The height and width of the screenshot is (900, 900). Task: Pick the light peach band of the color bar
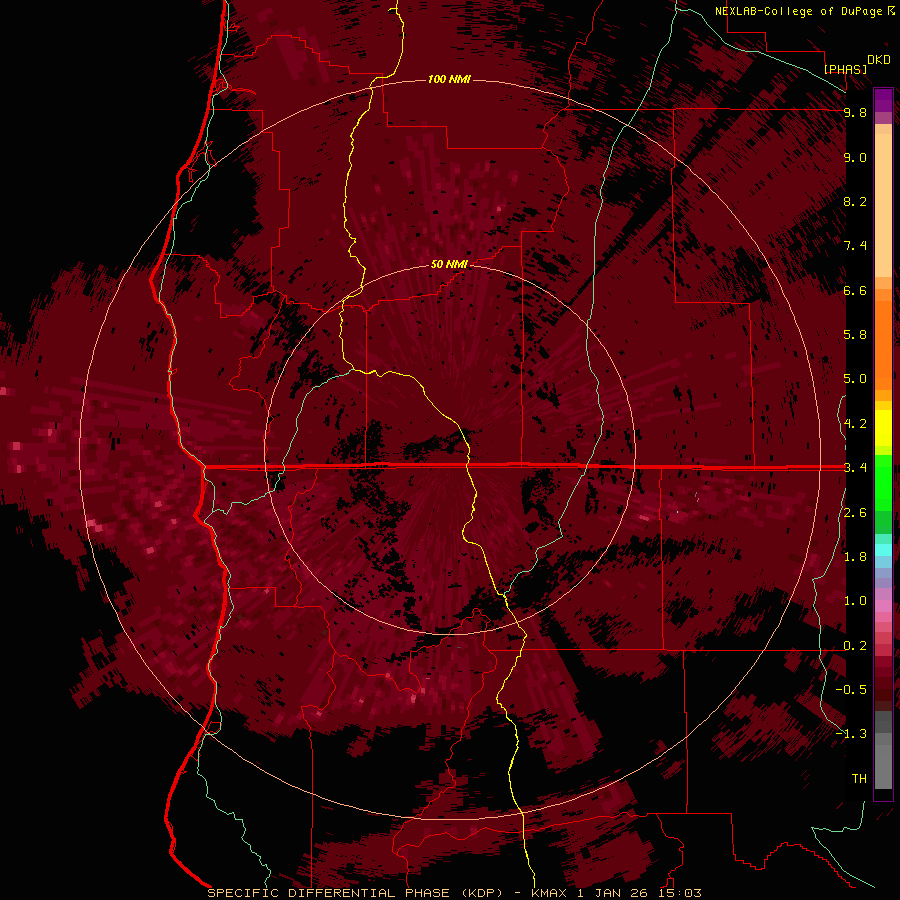pos(883,205)
